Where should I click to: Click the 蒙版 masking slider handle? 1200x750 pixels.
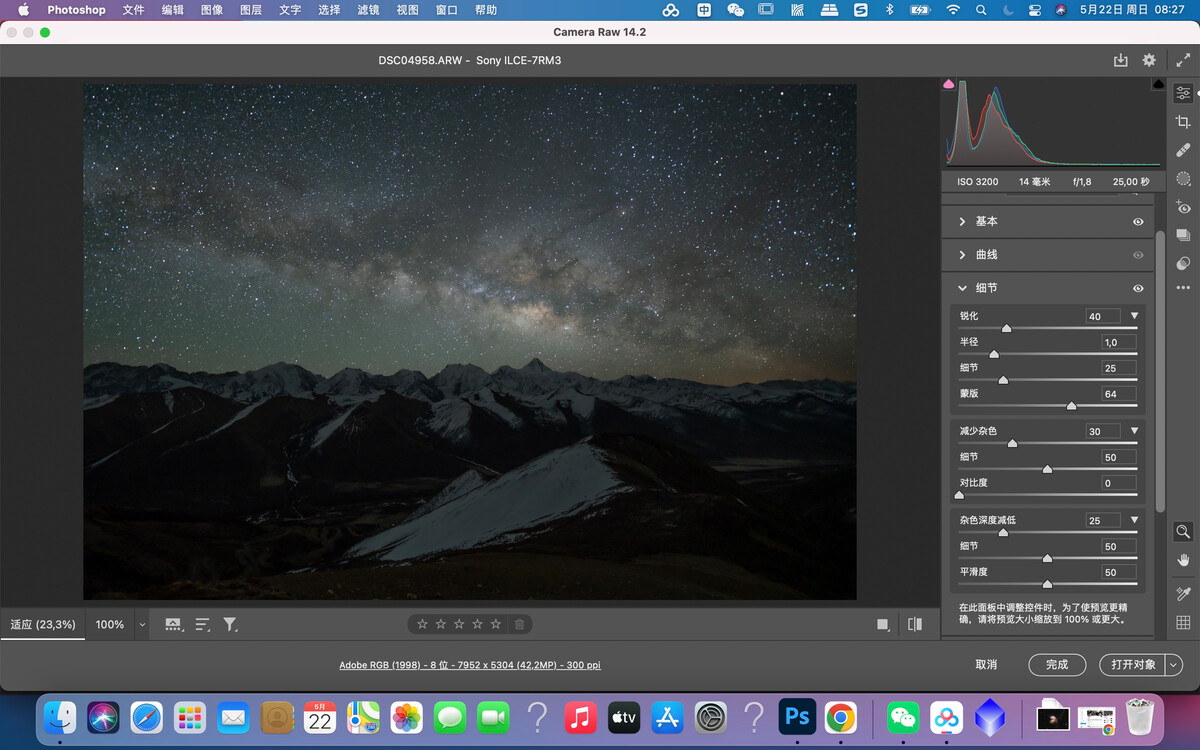click(x=1071, y=406)
